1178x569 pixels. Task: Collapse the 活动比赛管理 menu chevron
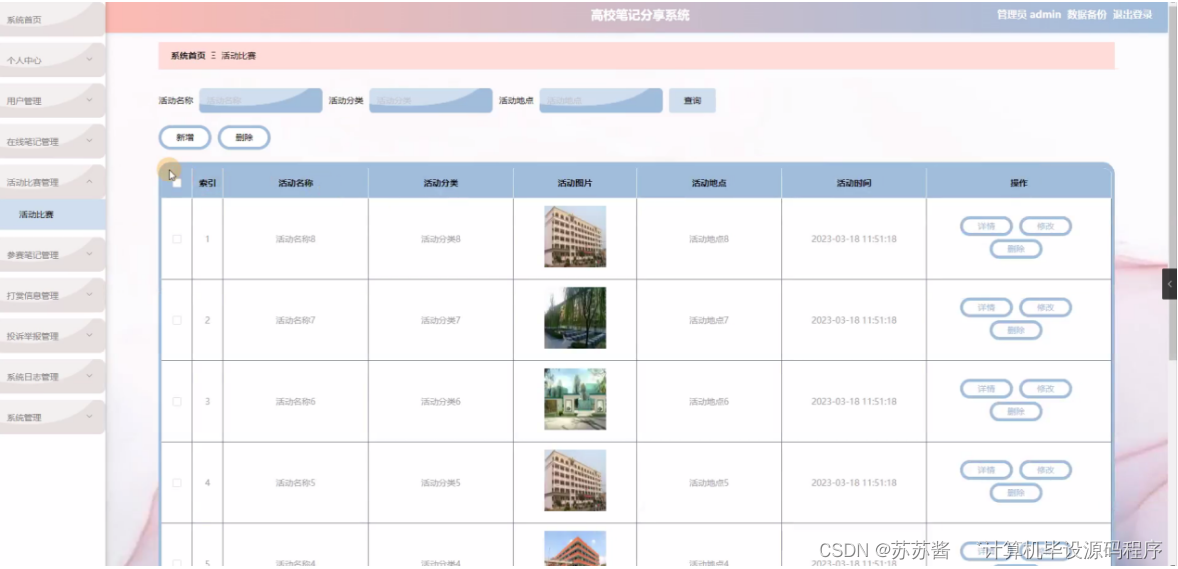coord(89,180)
